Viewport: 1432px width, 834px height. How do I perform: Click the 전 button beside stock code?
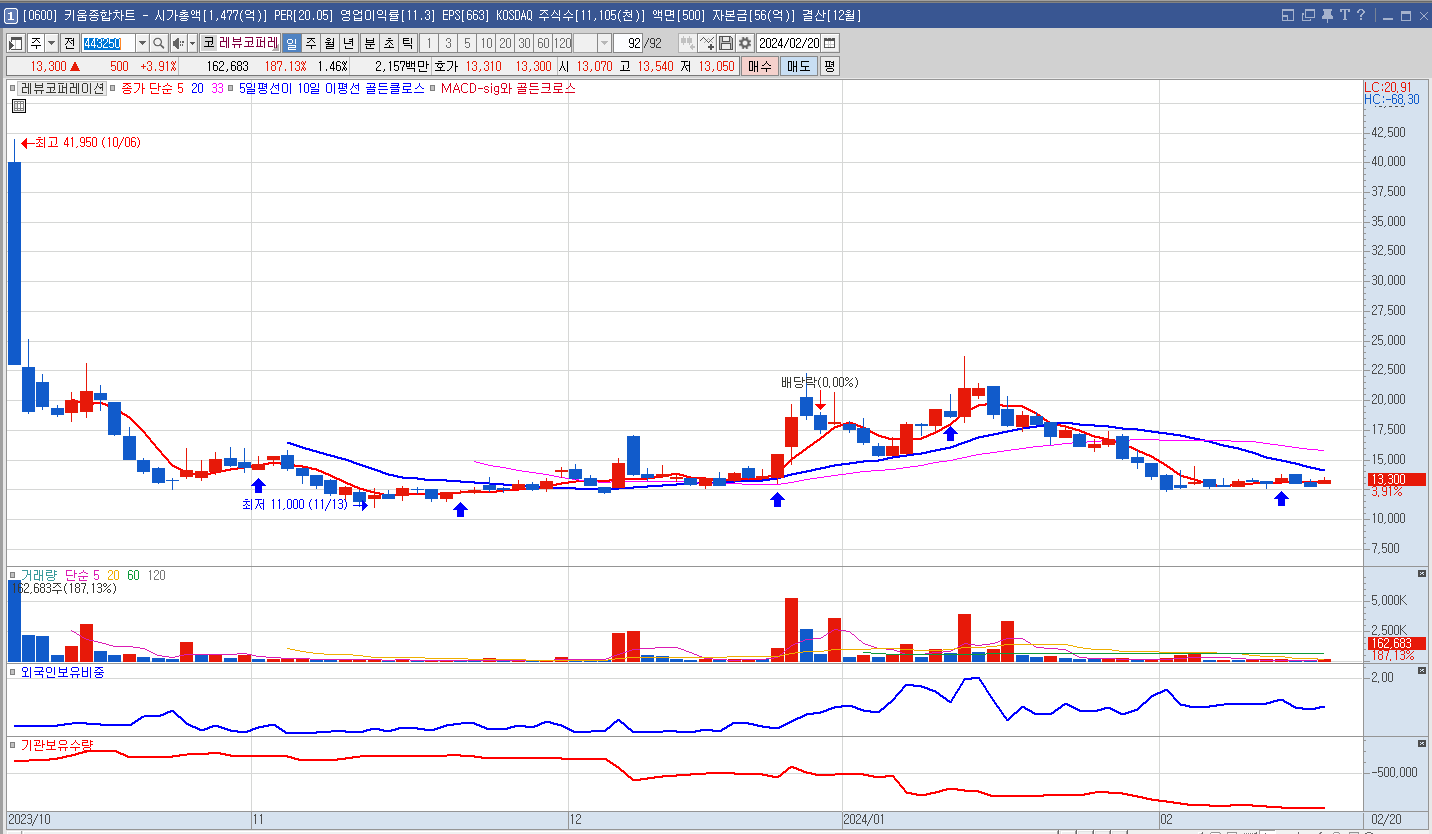coord(69,43)
